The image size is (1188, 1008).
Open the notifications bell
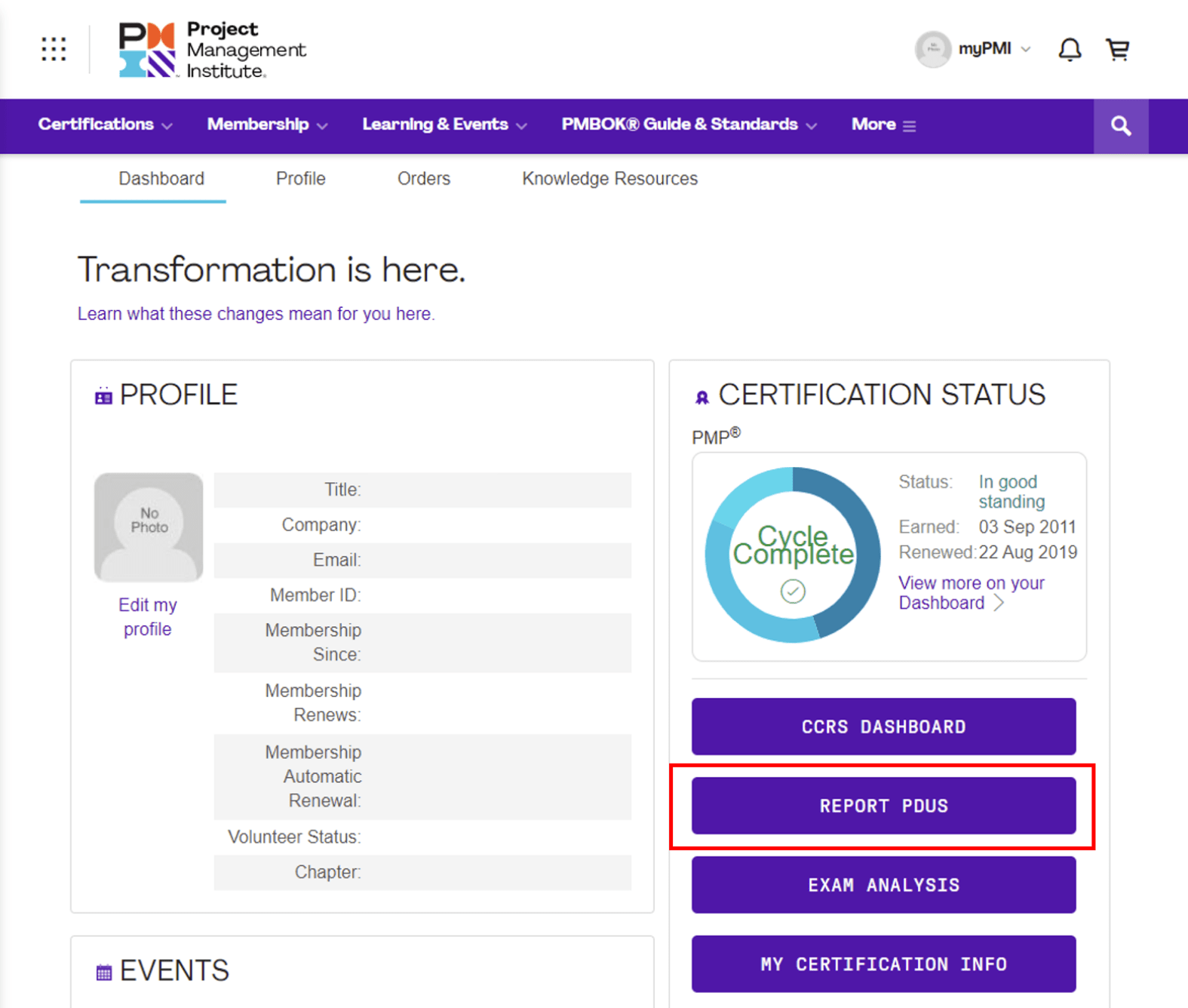pos(1069,50)
